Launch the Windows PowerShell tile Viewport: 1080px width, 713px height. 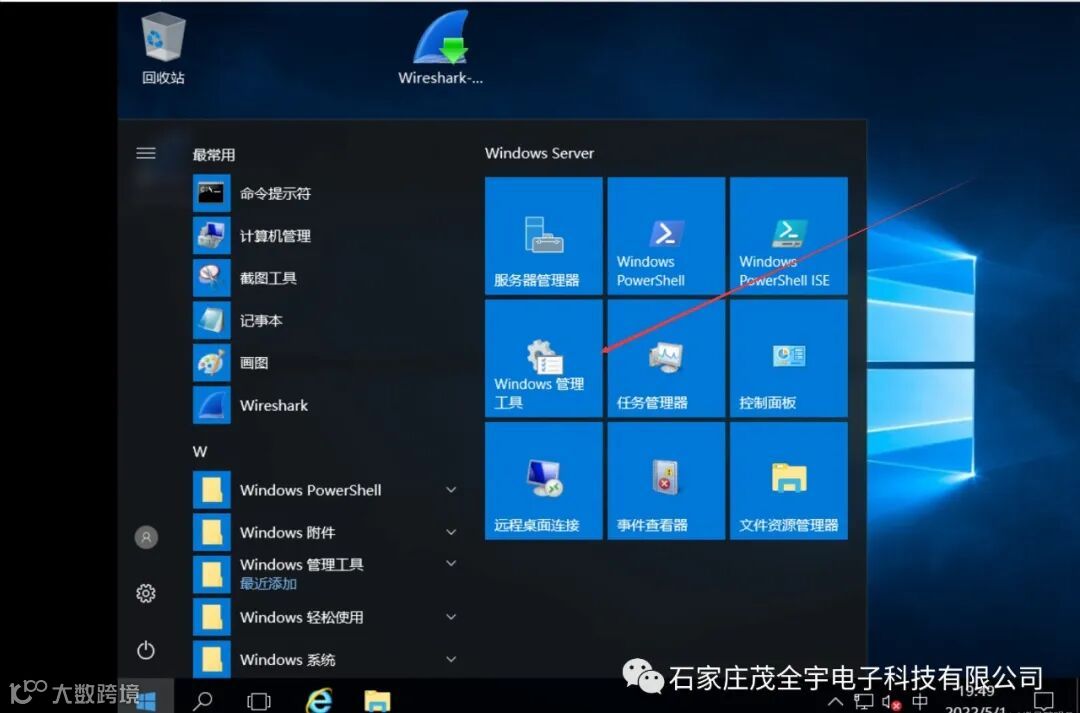666,236
